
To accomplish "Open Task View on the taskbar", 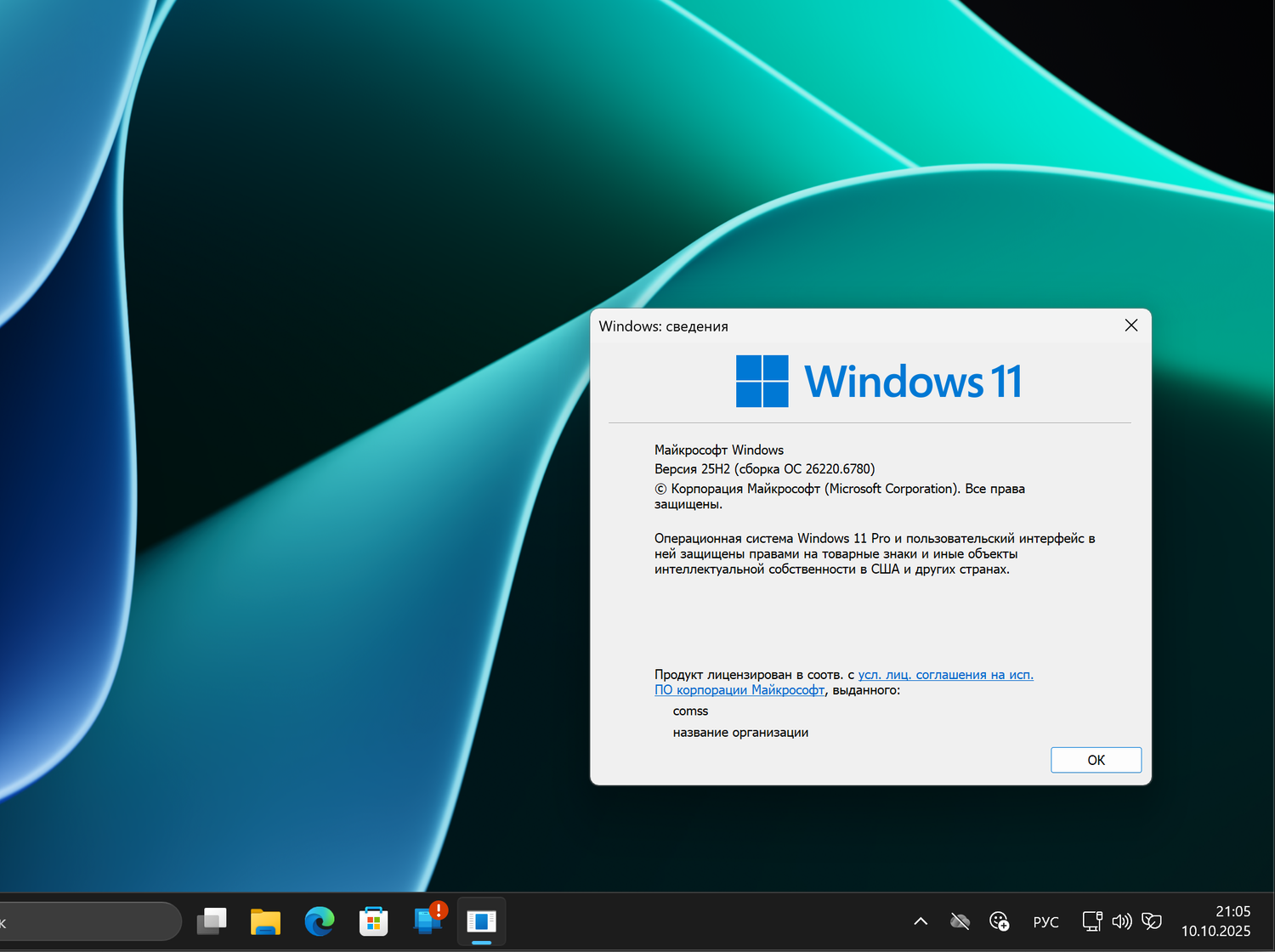I will point(212,921).
